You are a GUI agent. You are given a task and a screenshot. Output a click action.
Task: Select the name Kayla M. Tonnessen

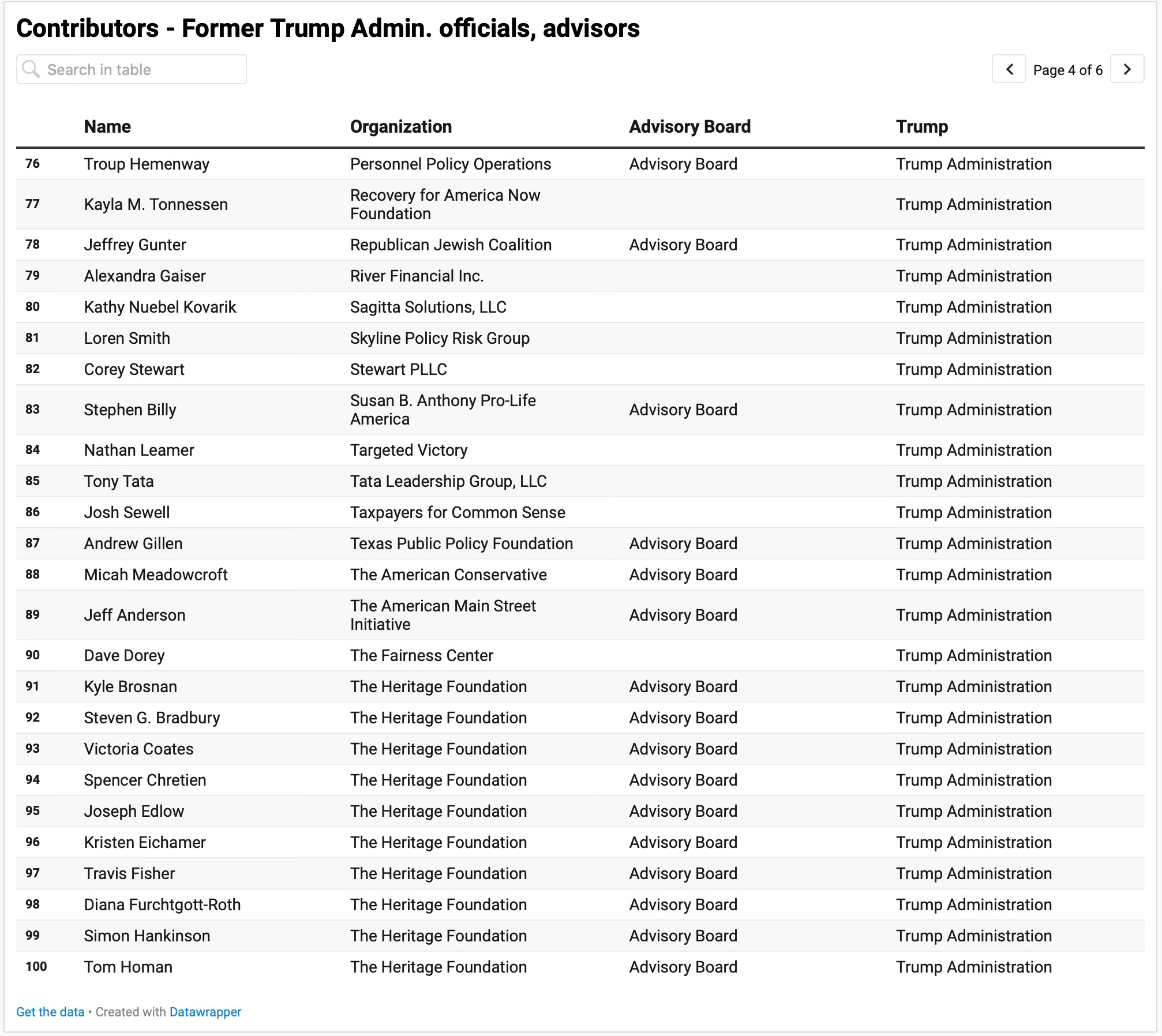point(156,204)
